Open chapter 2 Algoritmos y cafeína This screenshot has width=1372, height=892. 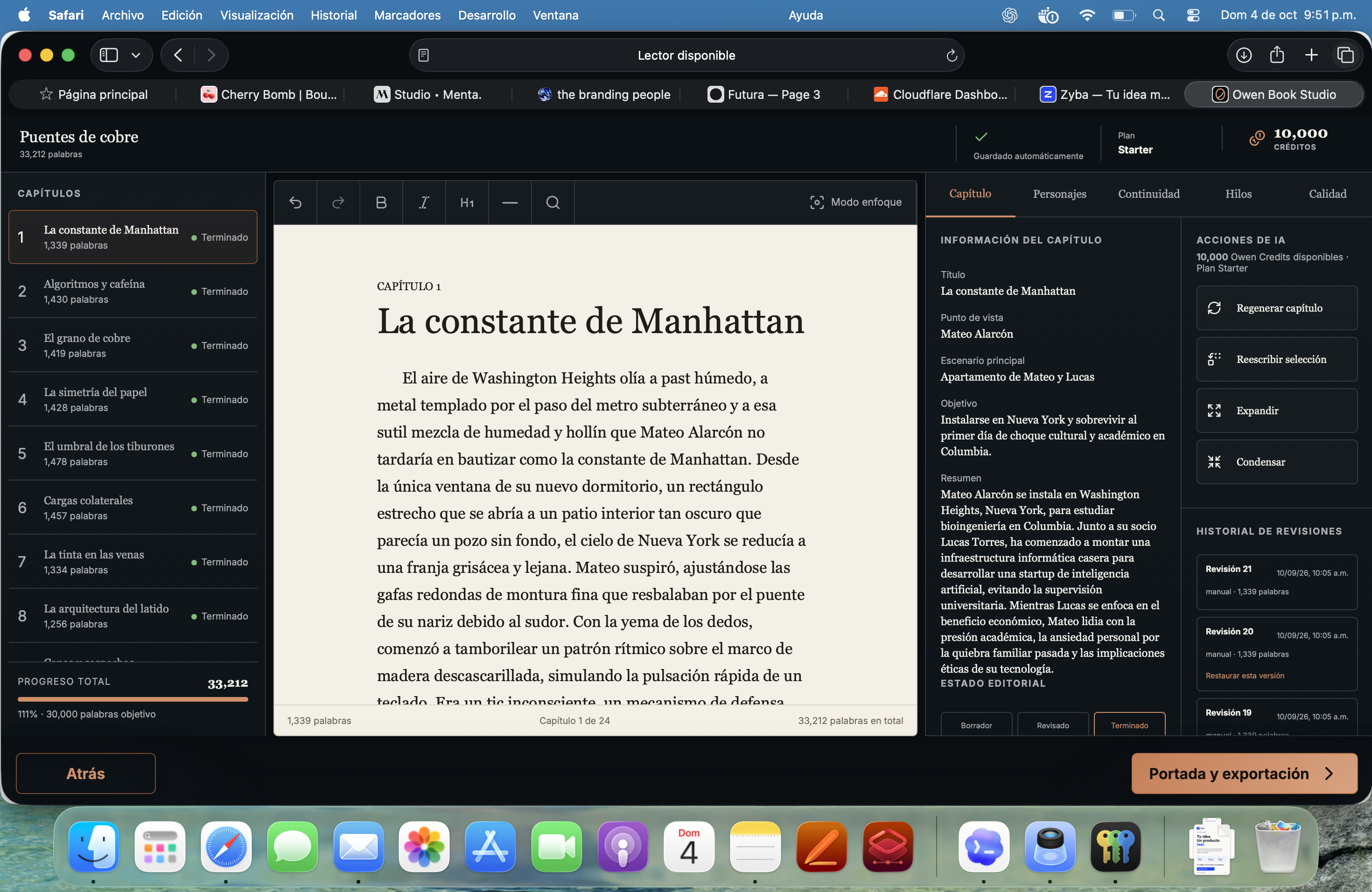pyautogui.click(x=133, y=291)
